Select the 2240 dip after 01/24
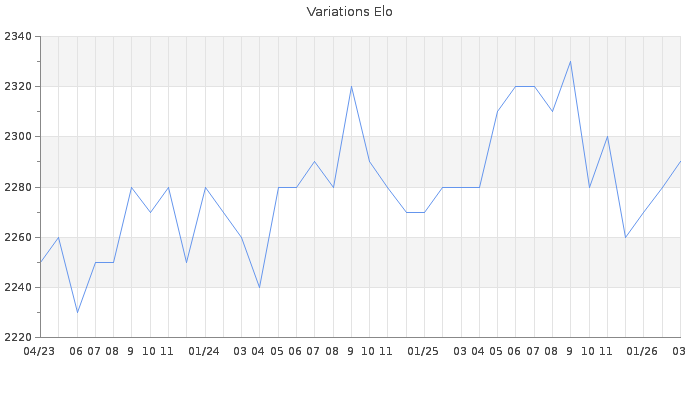Viewport: 700px width, 400px height. (260, 287)
